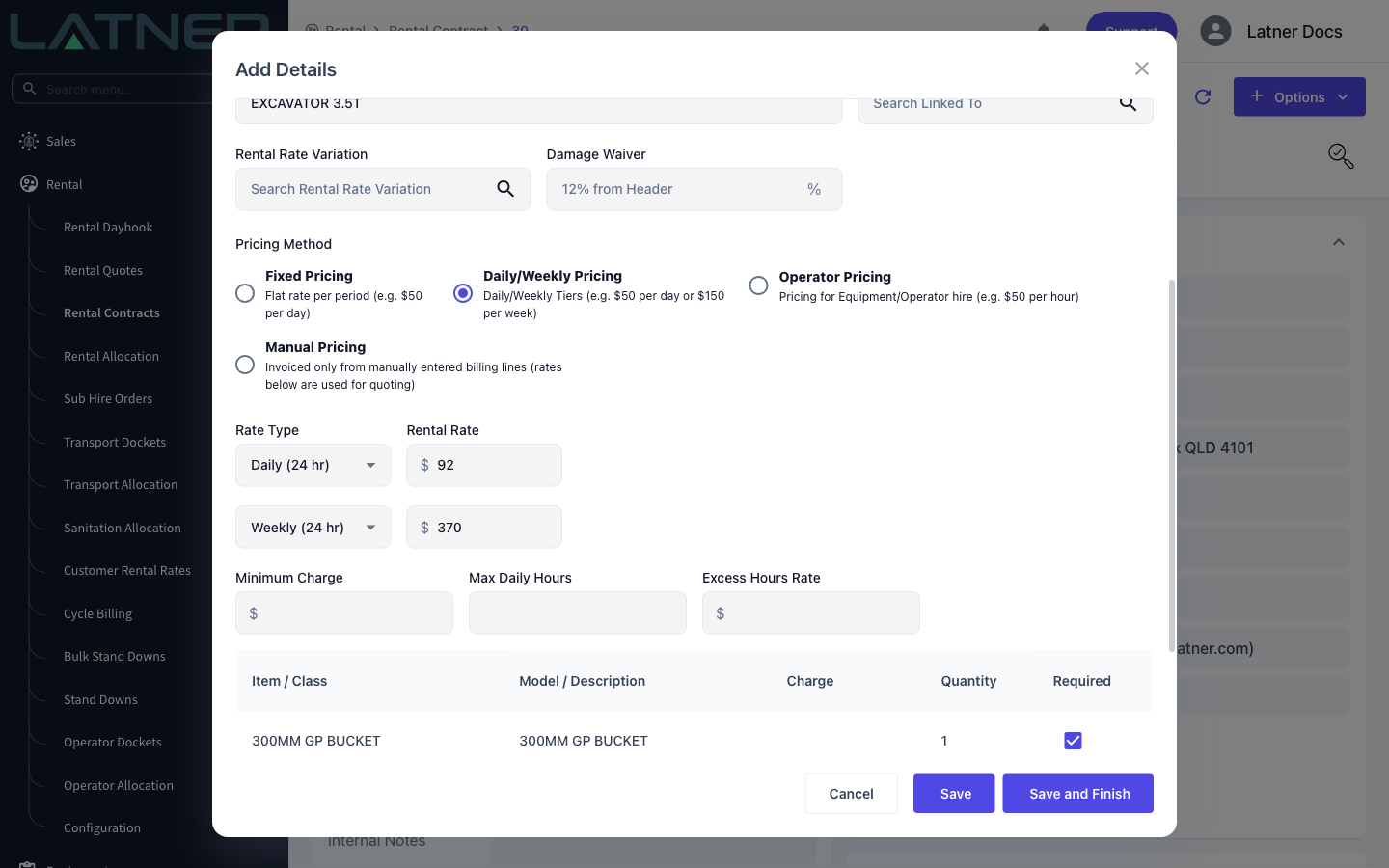The image size is (1389, 868).
Task: Click Save and Finish
Action: click(x=1078, y=794)
